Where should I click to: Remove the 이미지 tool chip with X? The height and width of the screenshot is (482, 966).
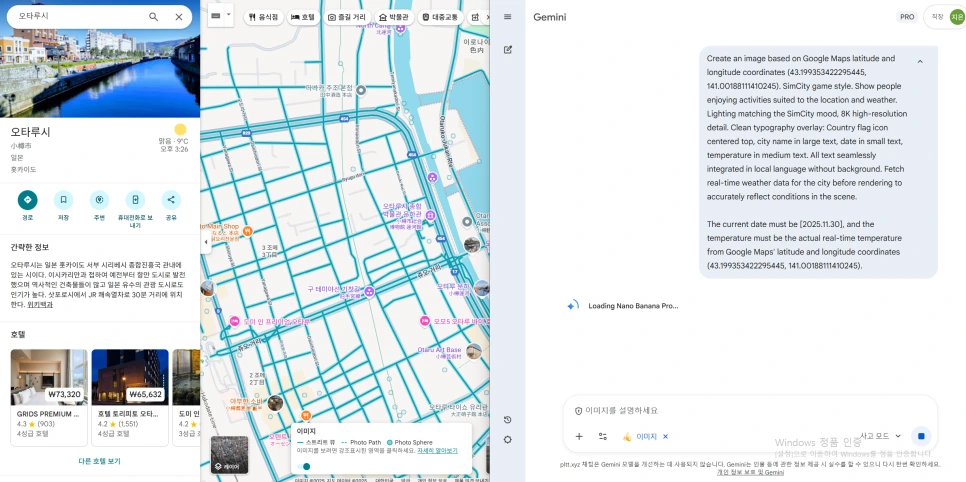click(x=665, y=436)
